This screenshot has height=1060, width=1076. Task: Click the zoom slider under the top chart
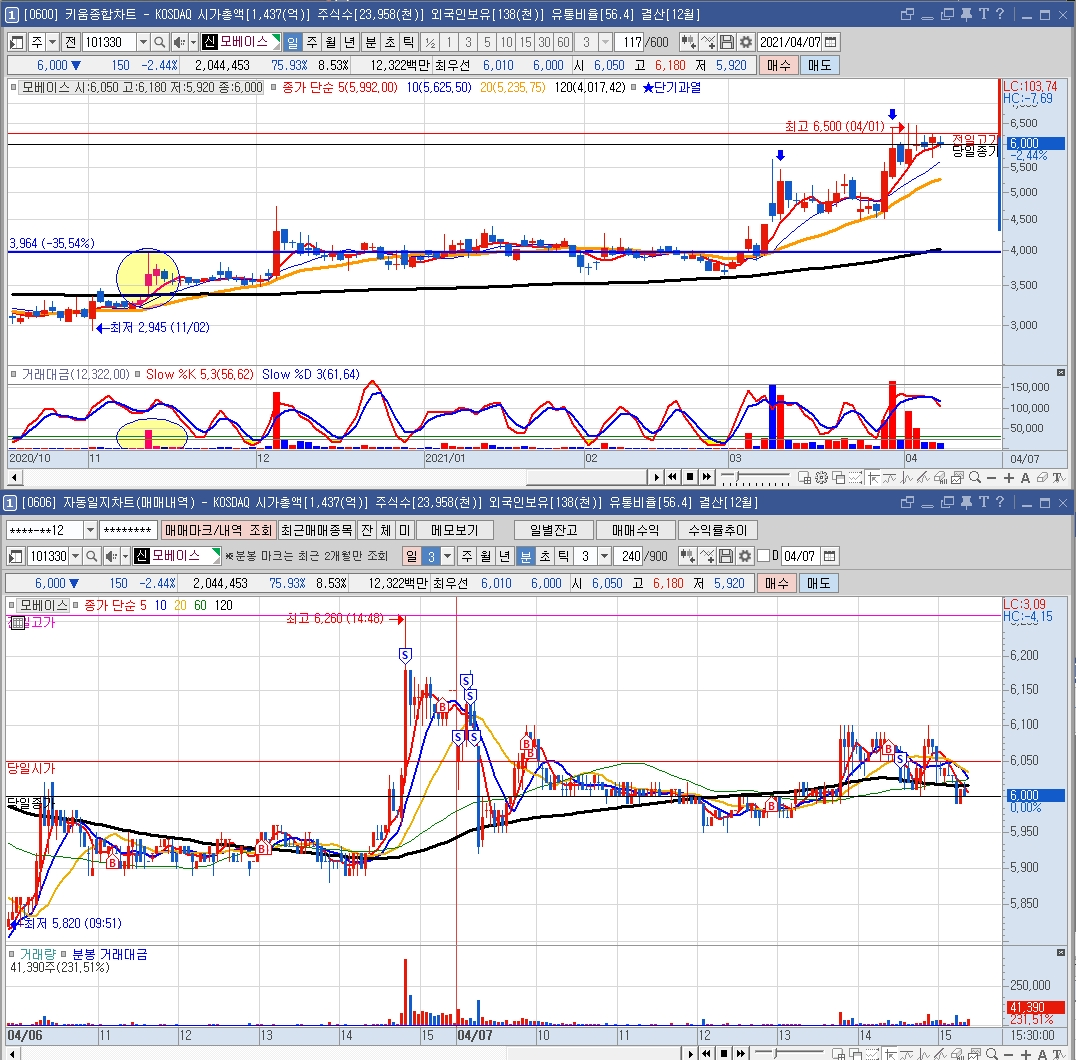(755, 477)
